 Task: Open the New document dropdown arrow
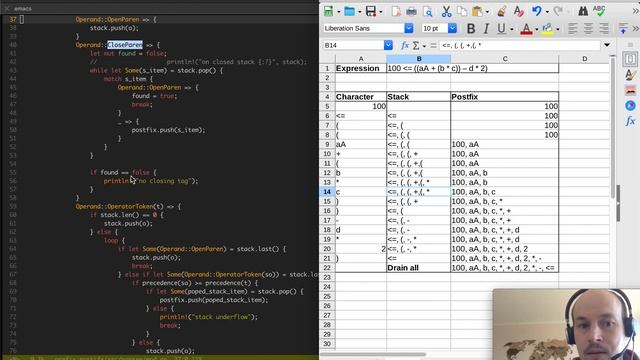coord(338,12)
